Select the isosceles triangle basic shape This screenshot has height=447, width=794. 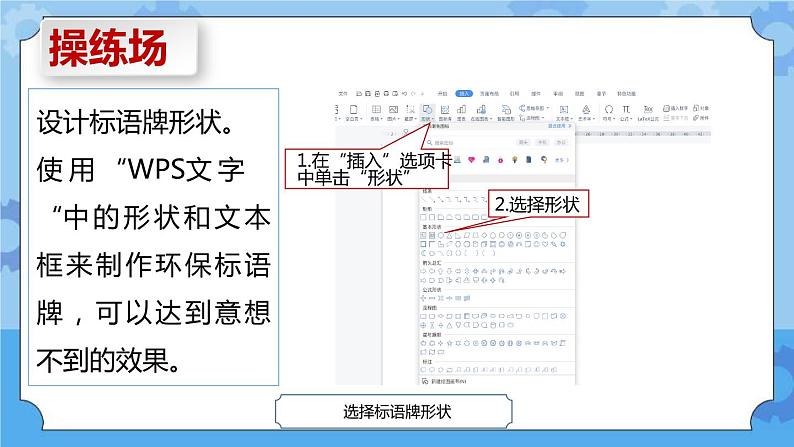pos(449,235)
